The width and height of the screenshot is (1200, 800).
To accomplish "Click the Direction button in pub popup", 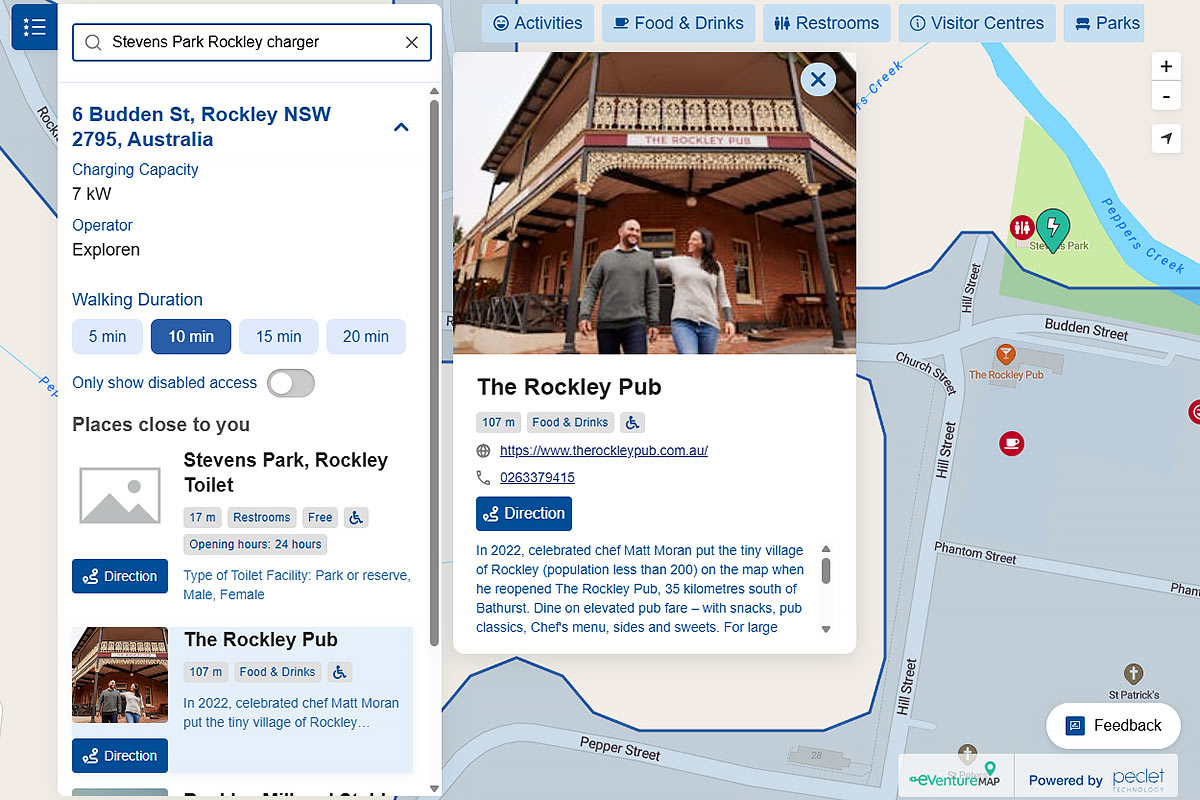I will point(524,513).
